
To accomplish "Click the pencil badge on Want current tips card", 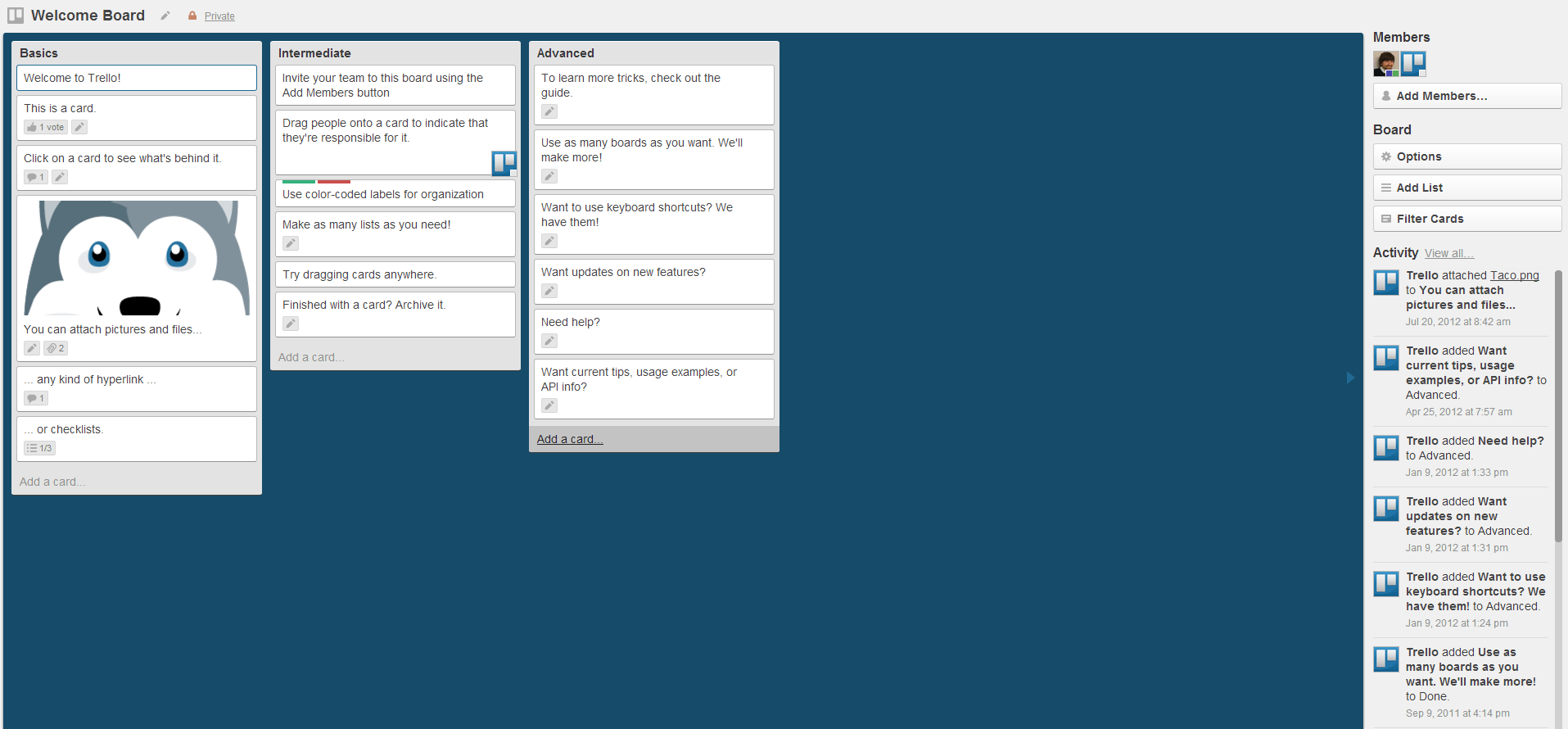I will tap(549, 405).
